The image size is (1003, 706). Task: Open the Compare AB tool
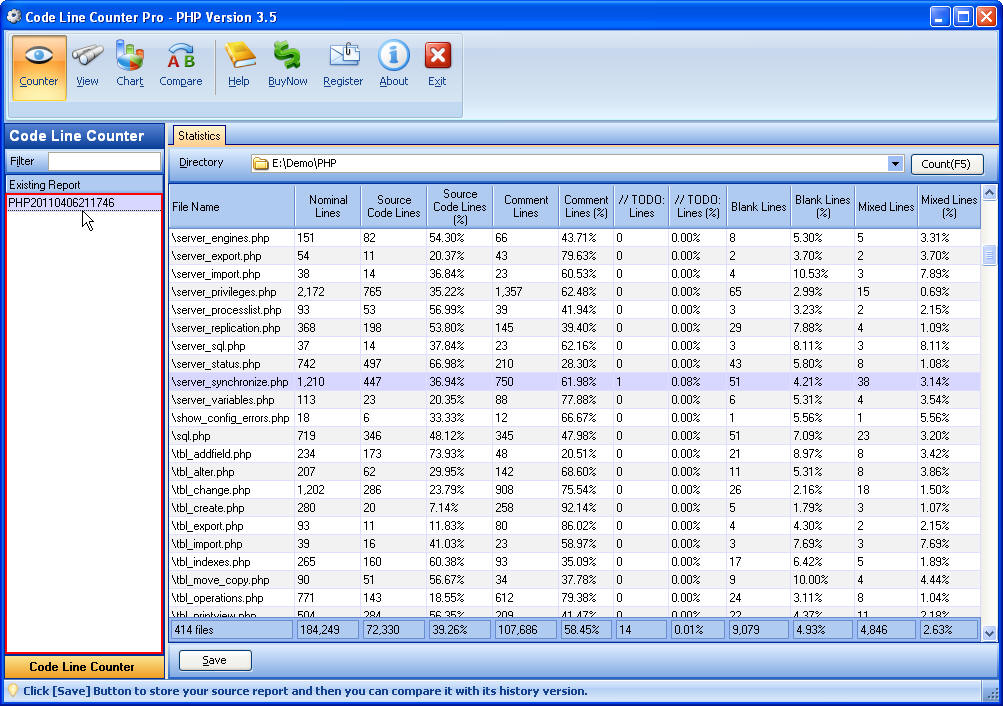click(x=180, y=66)
